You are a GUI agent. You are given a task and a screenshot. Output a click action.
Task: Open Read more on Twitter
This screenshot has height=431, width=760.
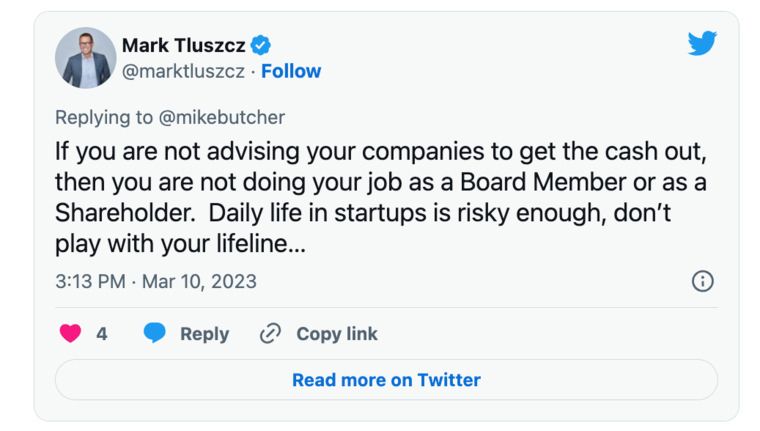386,380
